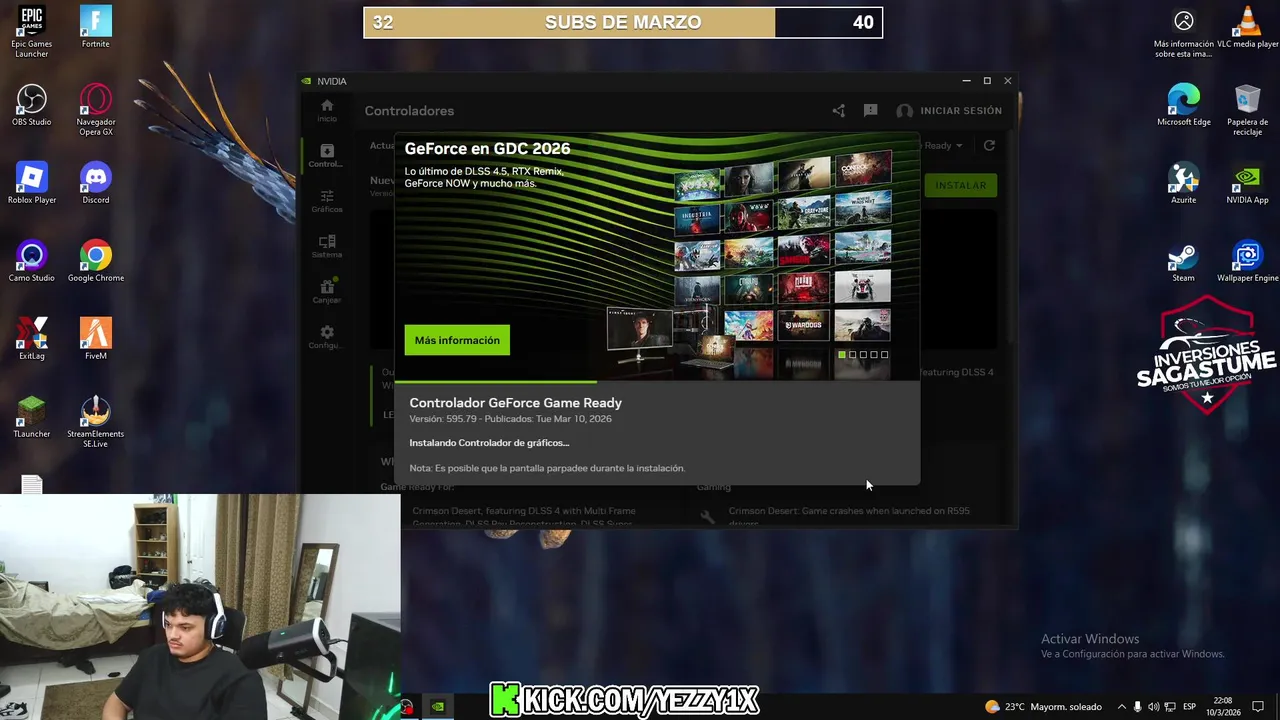Viewport: 1280px width, 720px height.
Task: Open weather widget showing 23°C
Action: click(x=1043, y=707)
